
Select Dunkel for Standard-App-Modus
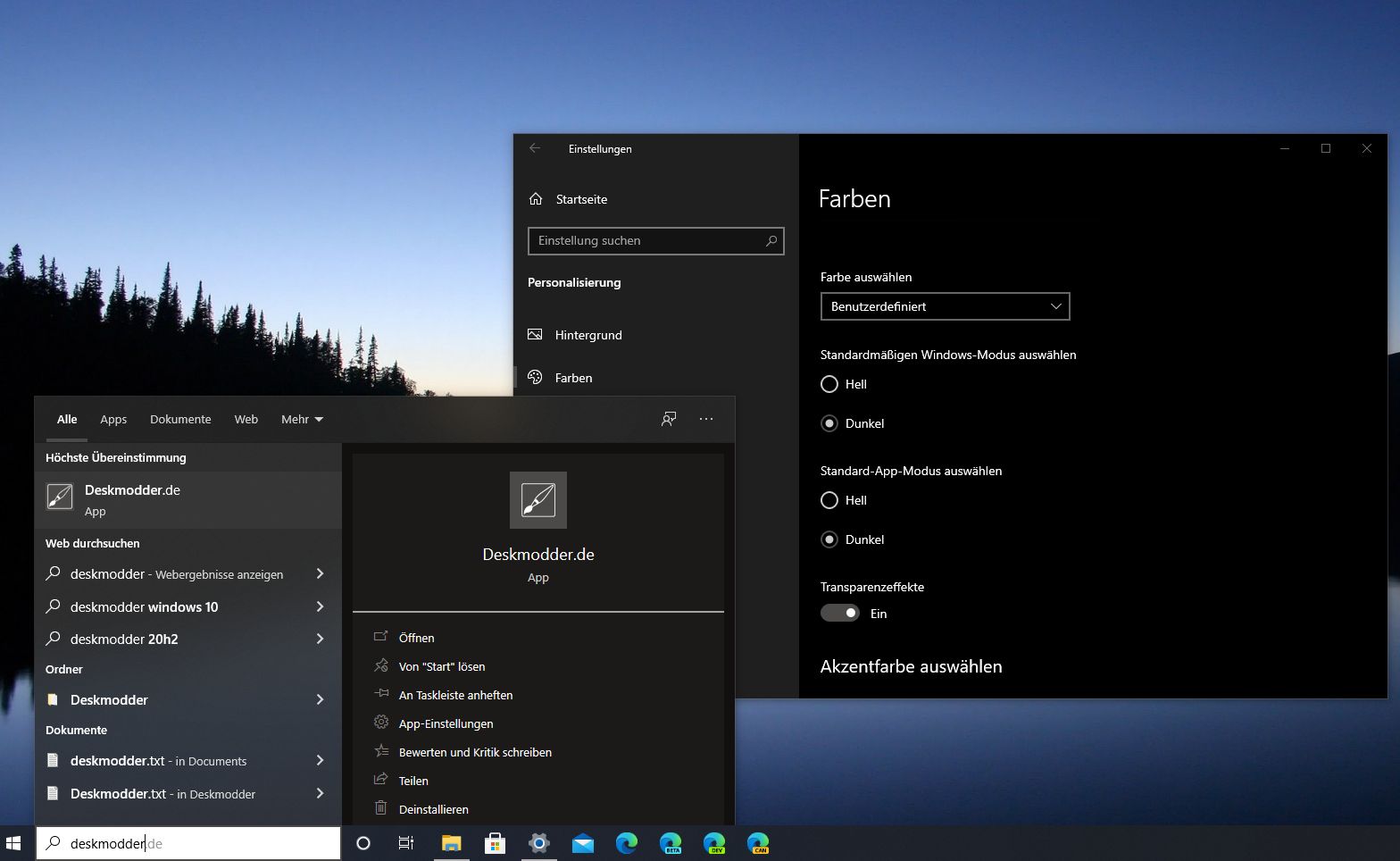[829, 539]
